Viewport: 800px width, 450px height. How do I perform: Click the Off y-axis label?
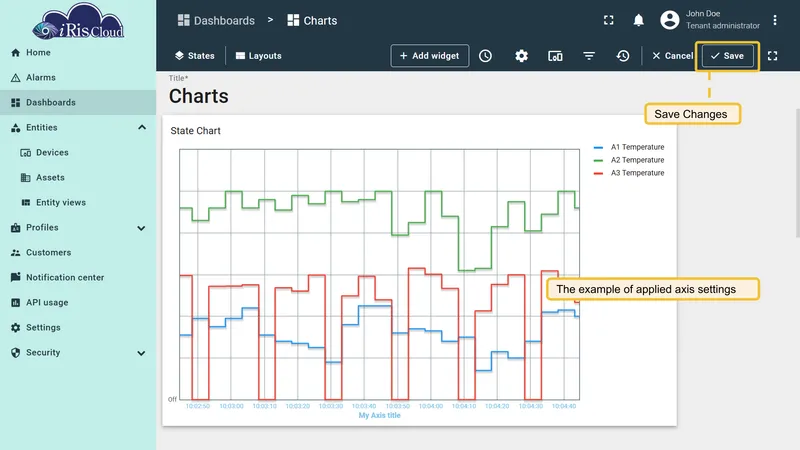(172, 399)
